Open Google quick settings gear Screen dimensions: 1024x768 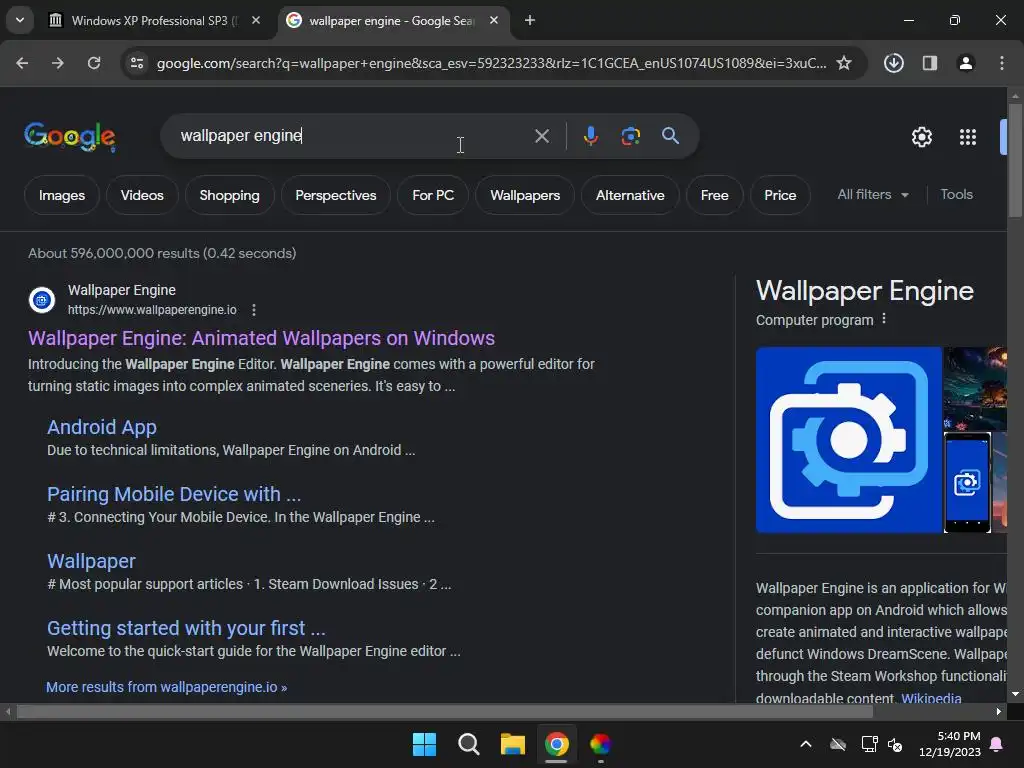point(921,136)
